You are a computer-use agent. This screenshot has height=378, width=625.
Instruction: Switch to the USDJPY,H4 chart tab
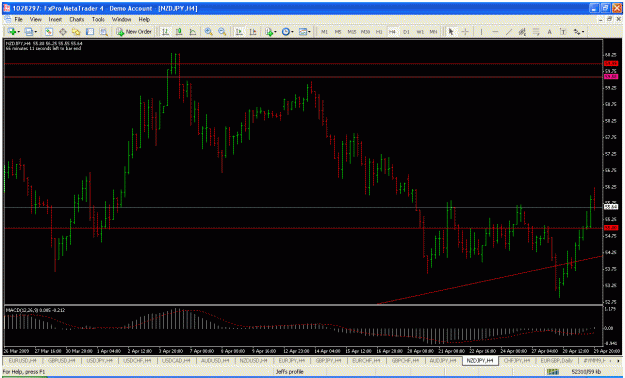[100, 360]
